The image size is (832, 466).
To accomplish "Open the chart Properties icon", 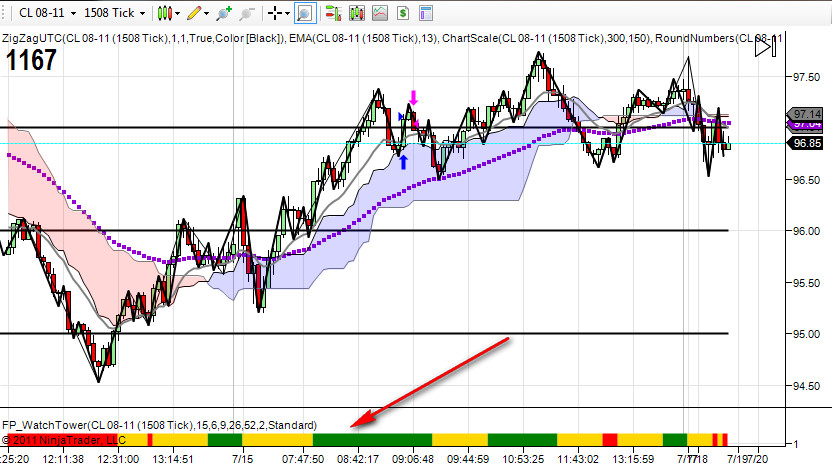I will (x=426, y=13).
